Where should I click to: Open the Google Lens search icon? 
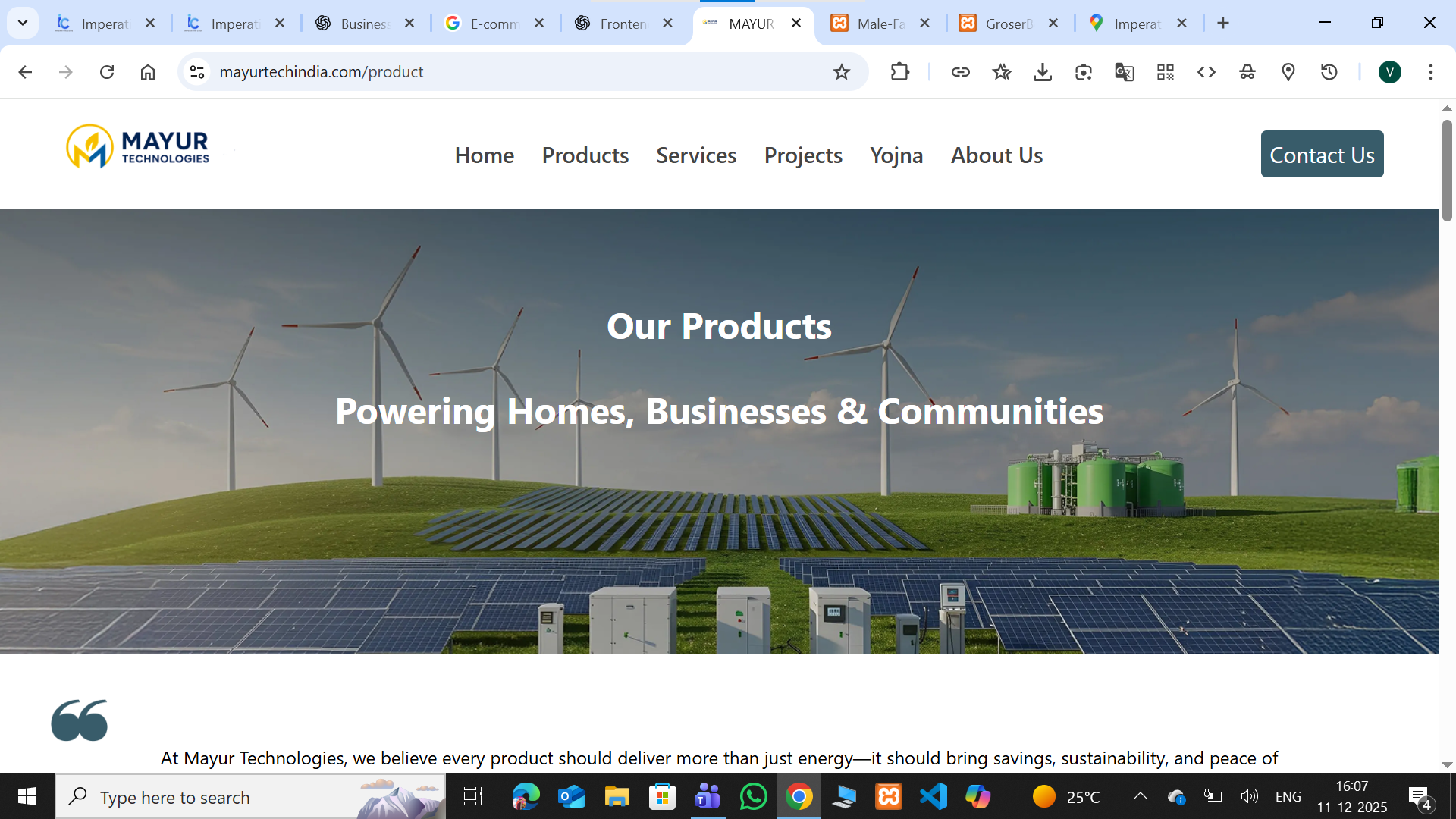pos(1084,72)
